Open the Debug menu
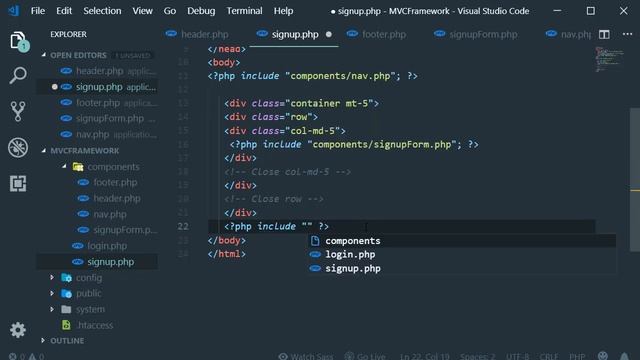The image size is (640, 360). pos(201,11)
